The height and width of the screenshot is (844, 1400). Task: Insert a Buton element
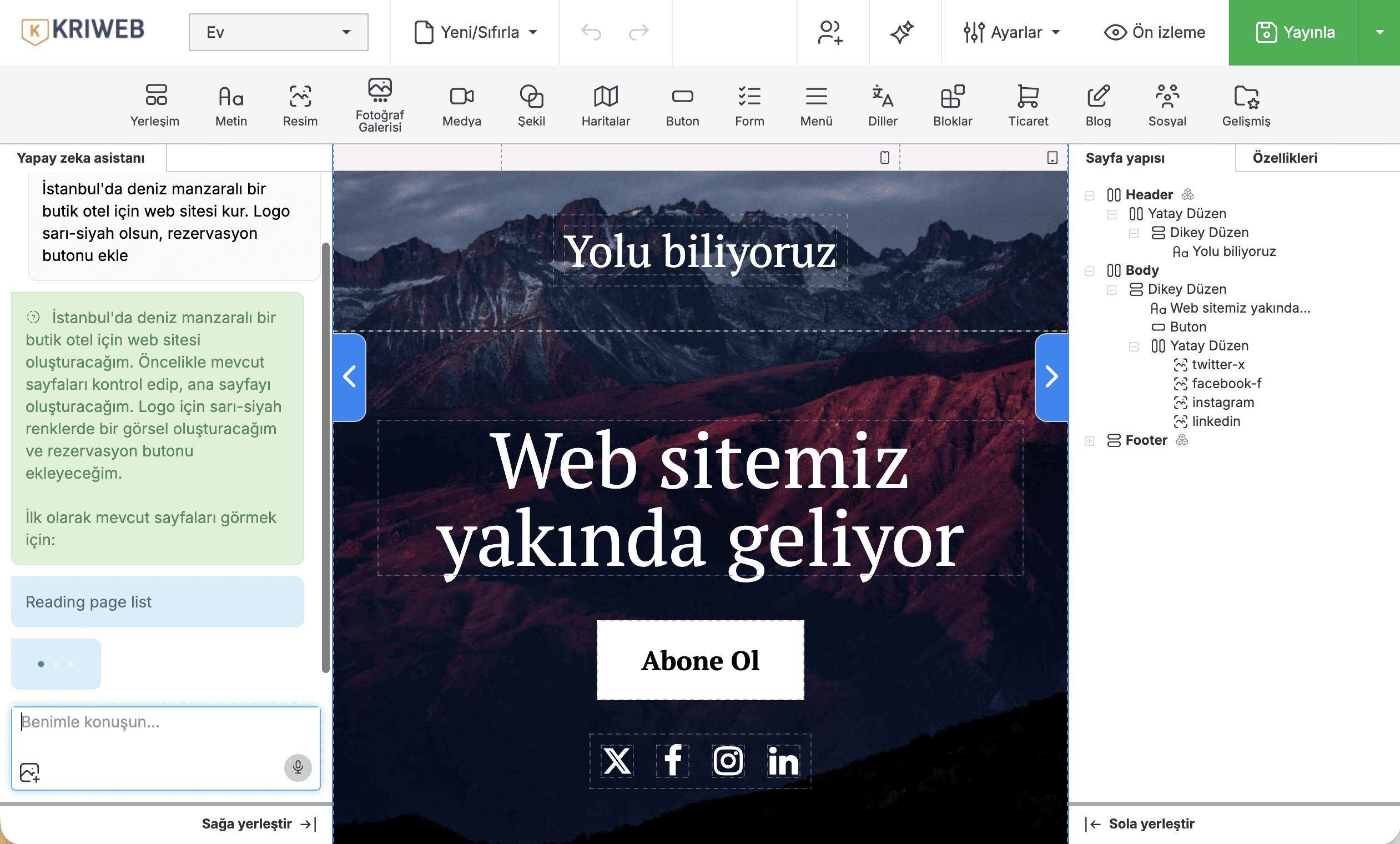(682, 104)
